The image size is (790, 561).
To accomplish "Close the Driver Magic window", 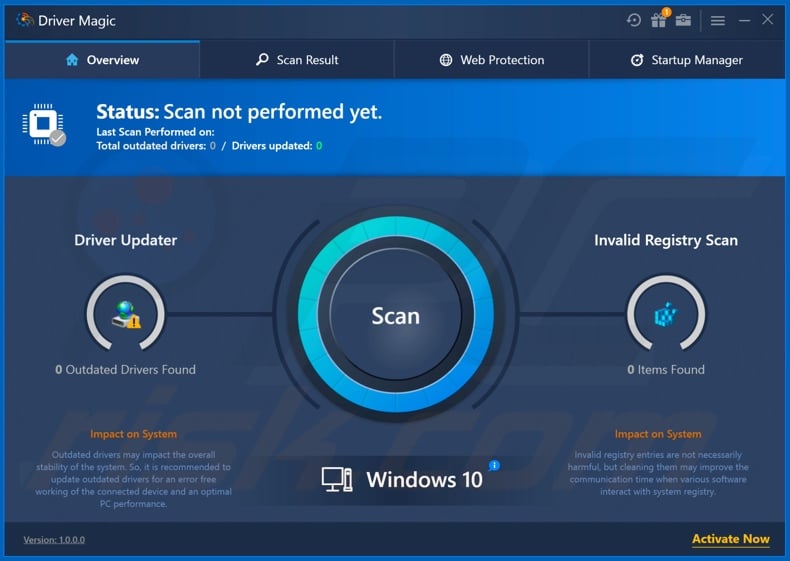I will tap(767, 20).
